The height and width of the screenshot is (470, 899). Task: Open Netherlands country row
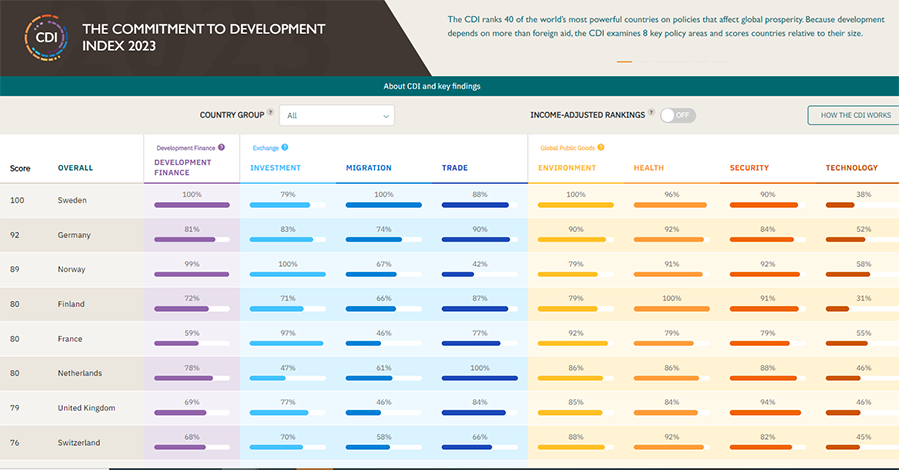(450, 373)
